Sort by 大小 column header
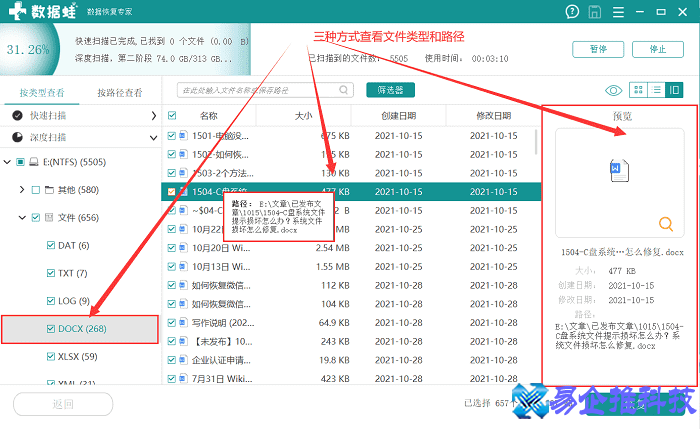 tap(303, 116)
